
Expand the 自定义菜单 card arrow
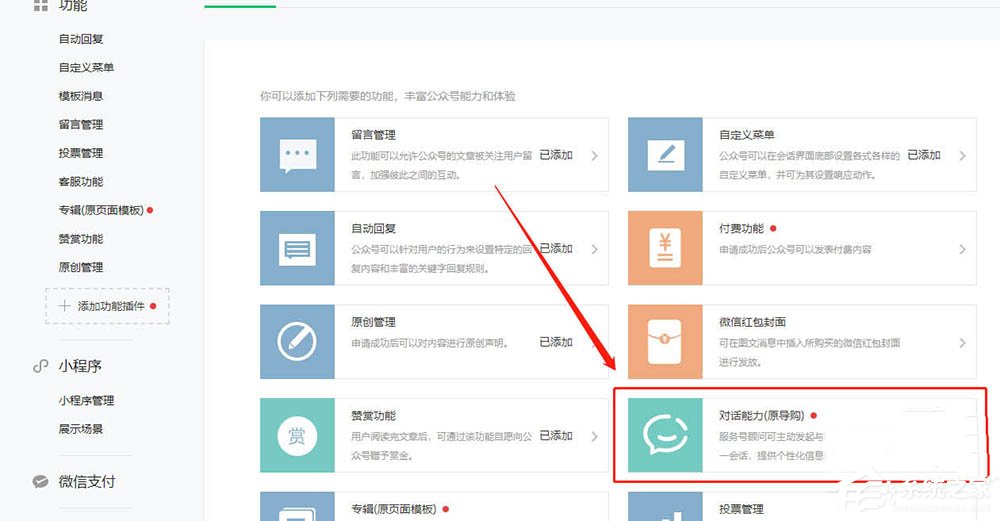(x=962, y=156)
